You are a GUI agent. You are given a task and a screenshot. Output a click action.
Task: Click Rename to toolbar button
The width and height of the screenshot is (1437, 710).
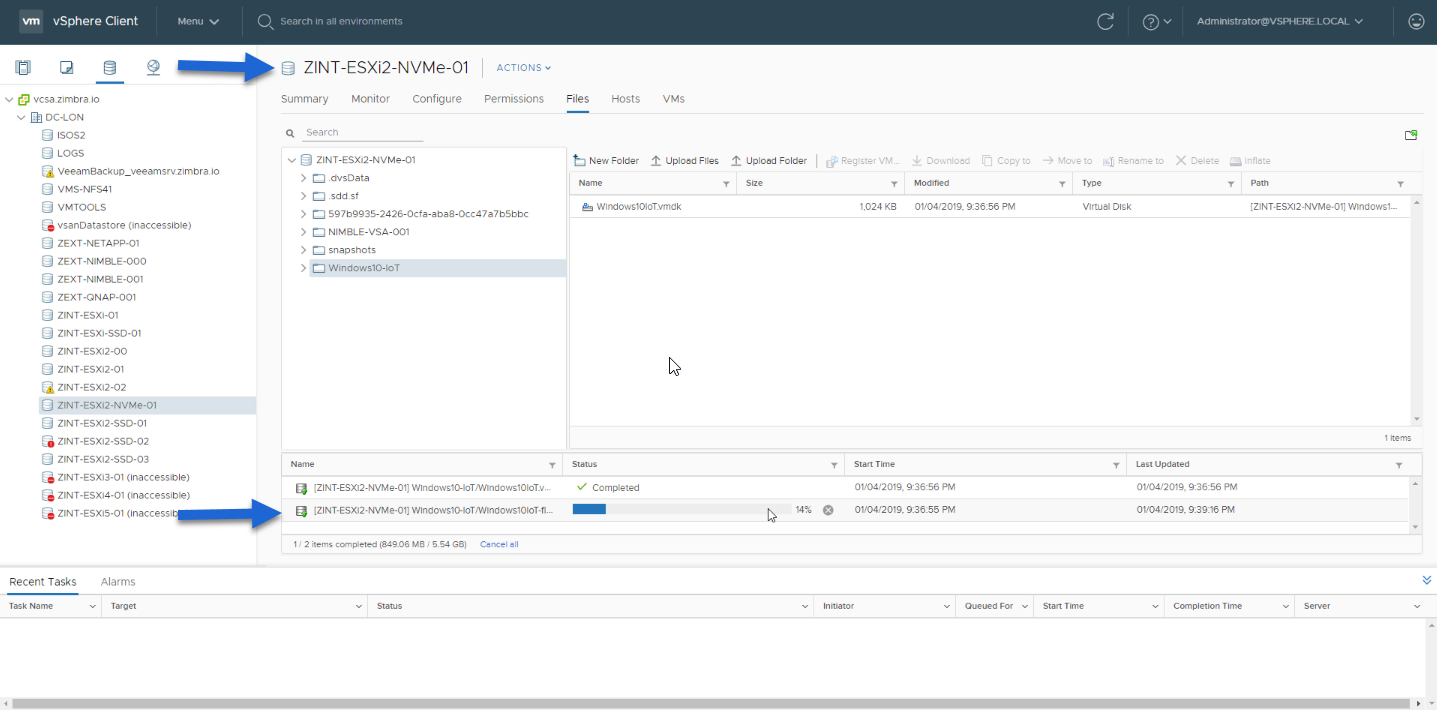[x=1133, y=160]
